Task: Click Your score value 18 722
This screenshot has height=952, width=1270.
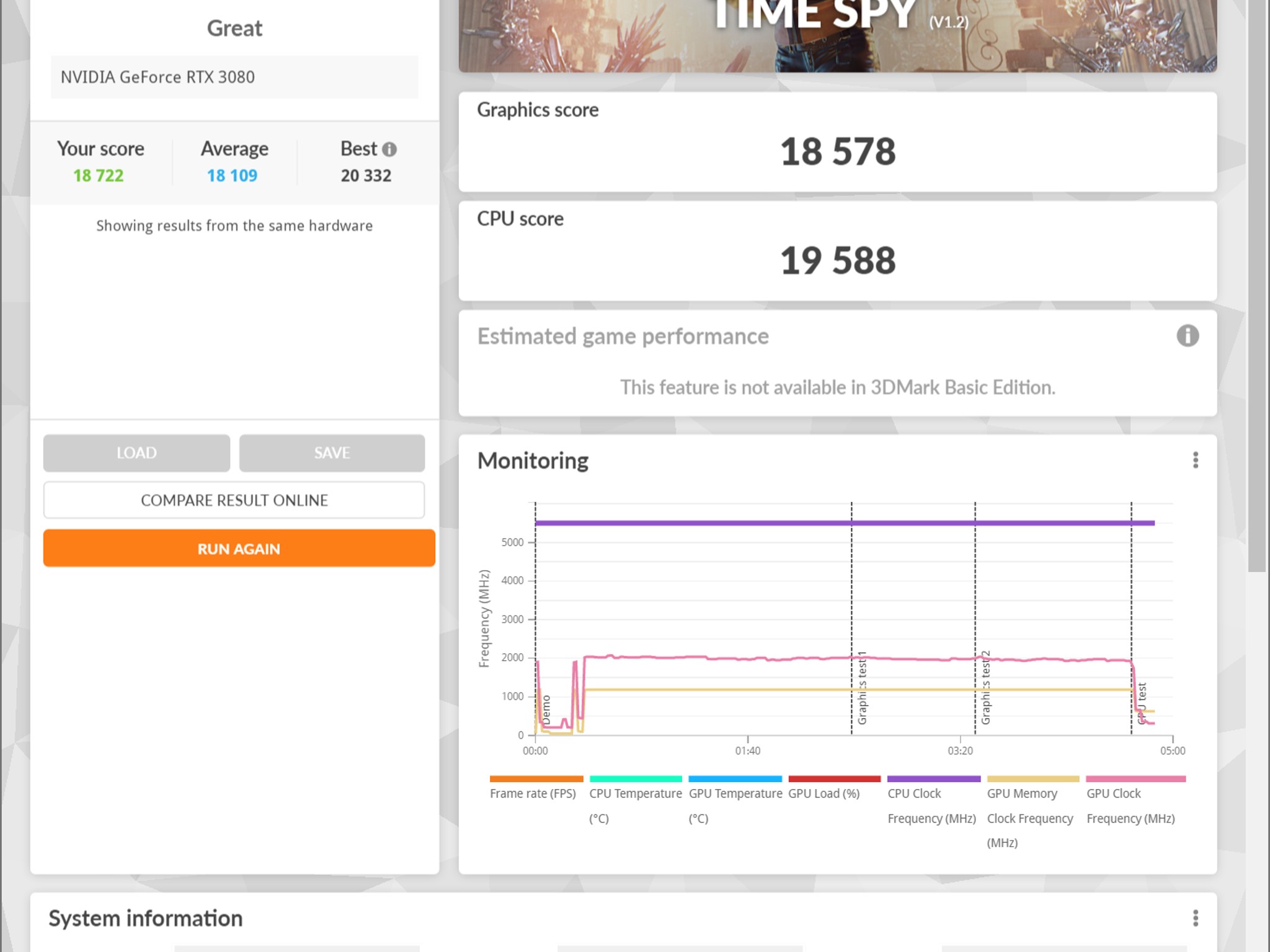Action: pyautogui.click(x=99, y=176)
